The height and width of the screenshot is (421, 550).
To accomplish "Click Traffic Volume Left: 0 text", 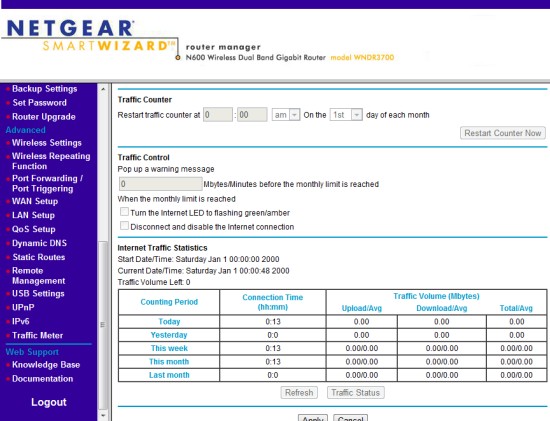I will pyautogui.click(x=154, y=282).
